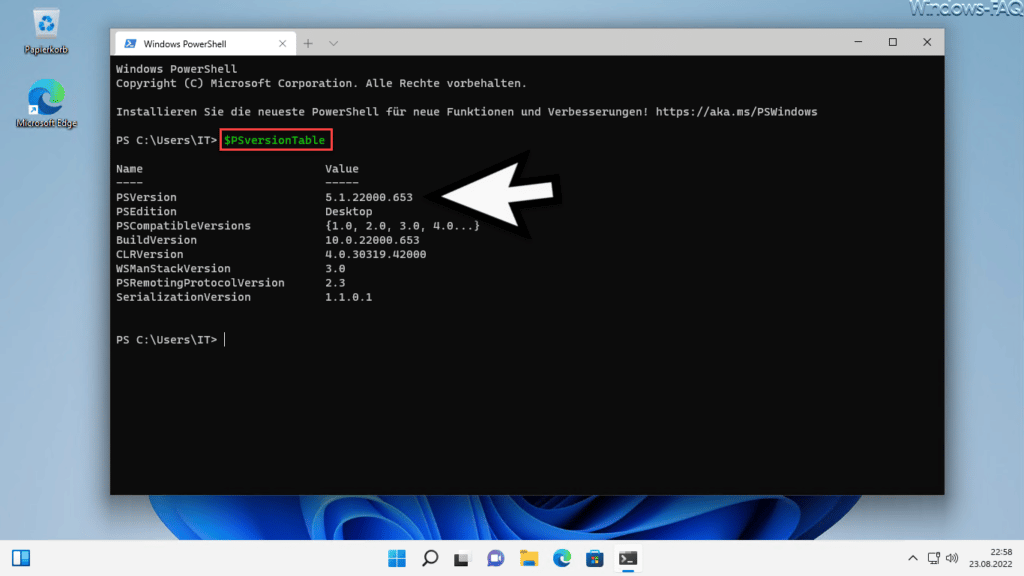The width and height of the screenshot is (1024, 576).
Task: Open the Windows Start menu
Action: click(x=396, y=558)
